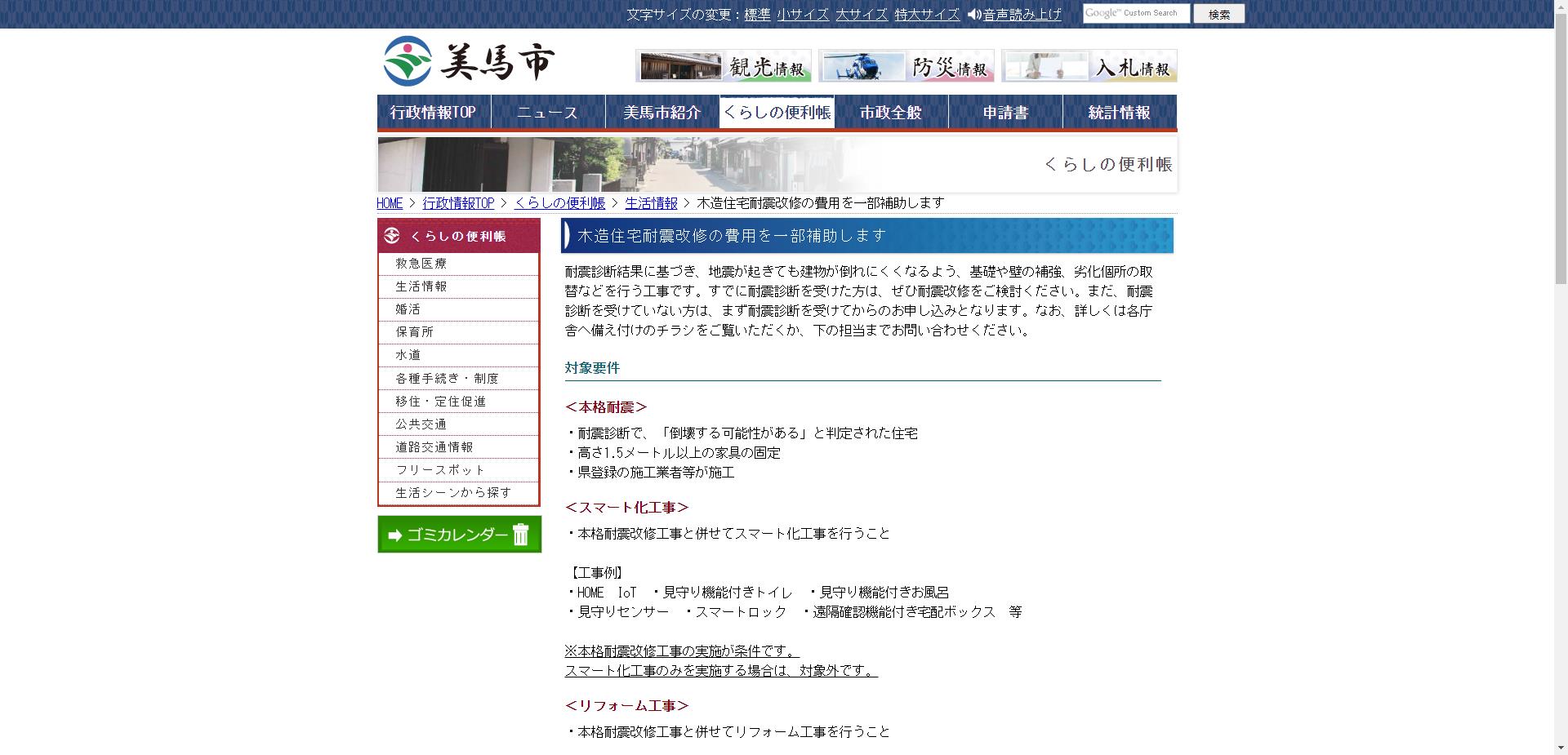Click the trash can icon on ゴミカレンダー

coord(522,535)
